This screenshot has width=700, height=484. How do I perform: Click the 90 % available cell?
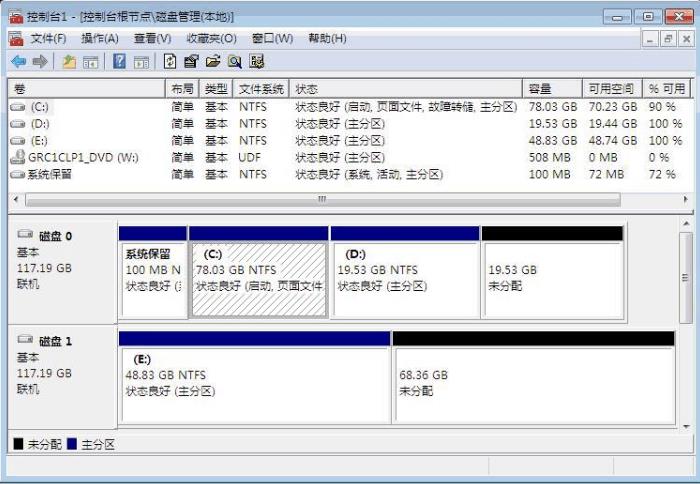point(662,107)
